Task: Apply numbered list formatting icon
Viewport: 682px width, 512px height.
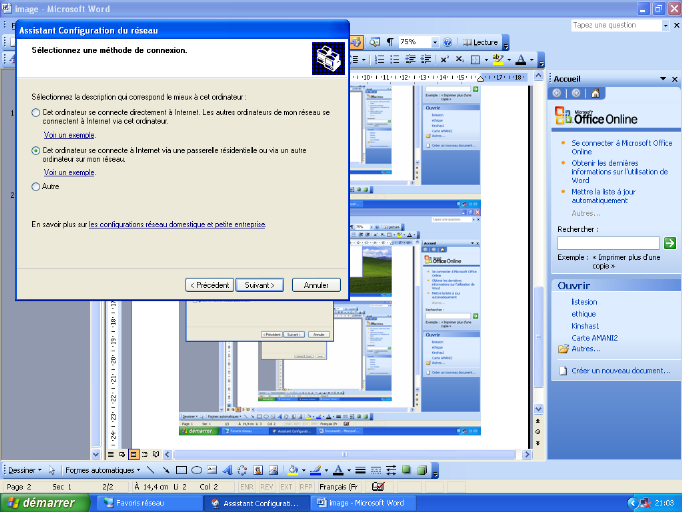Action: point(380,59)
